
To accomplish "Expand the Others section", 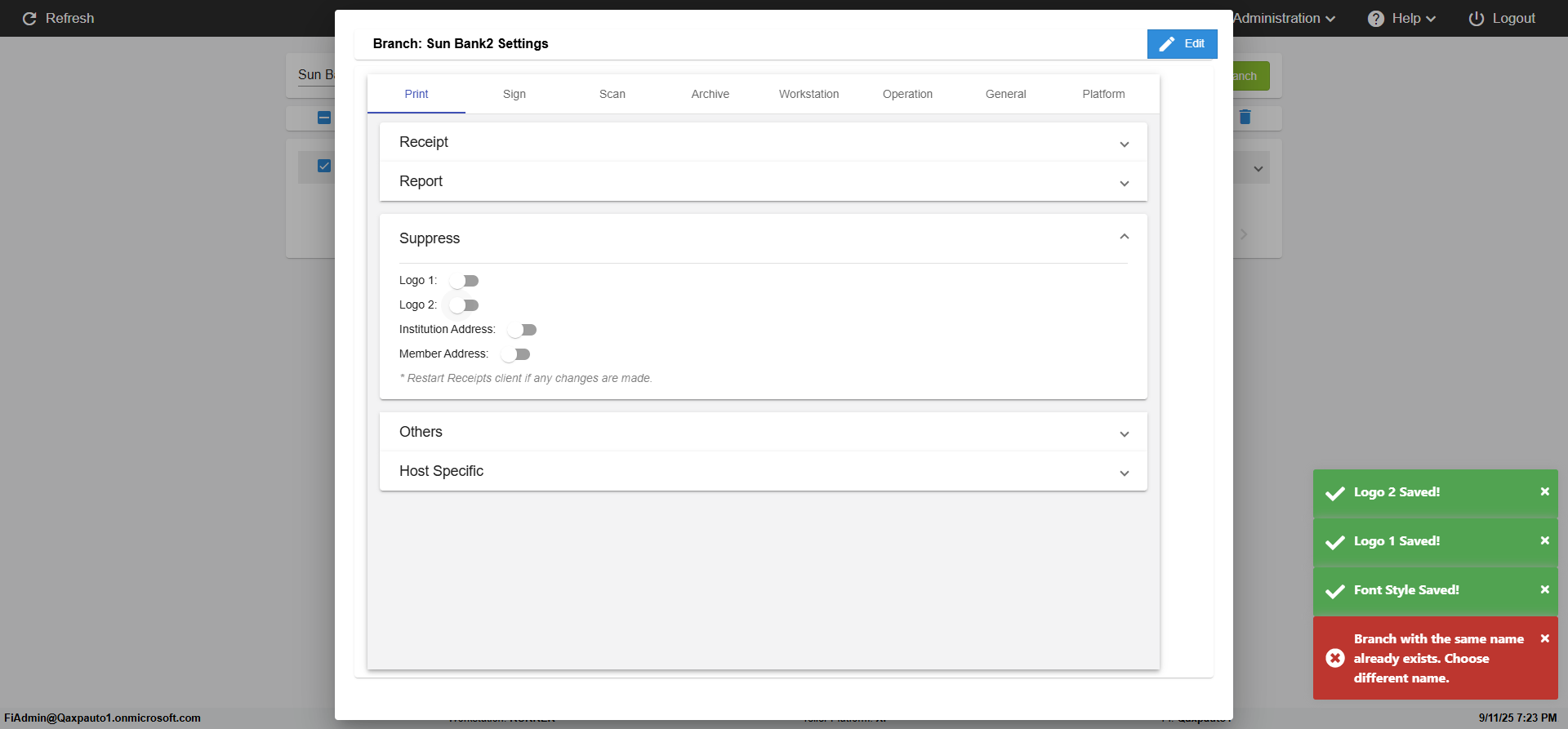I will (1125, 433).
